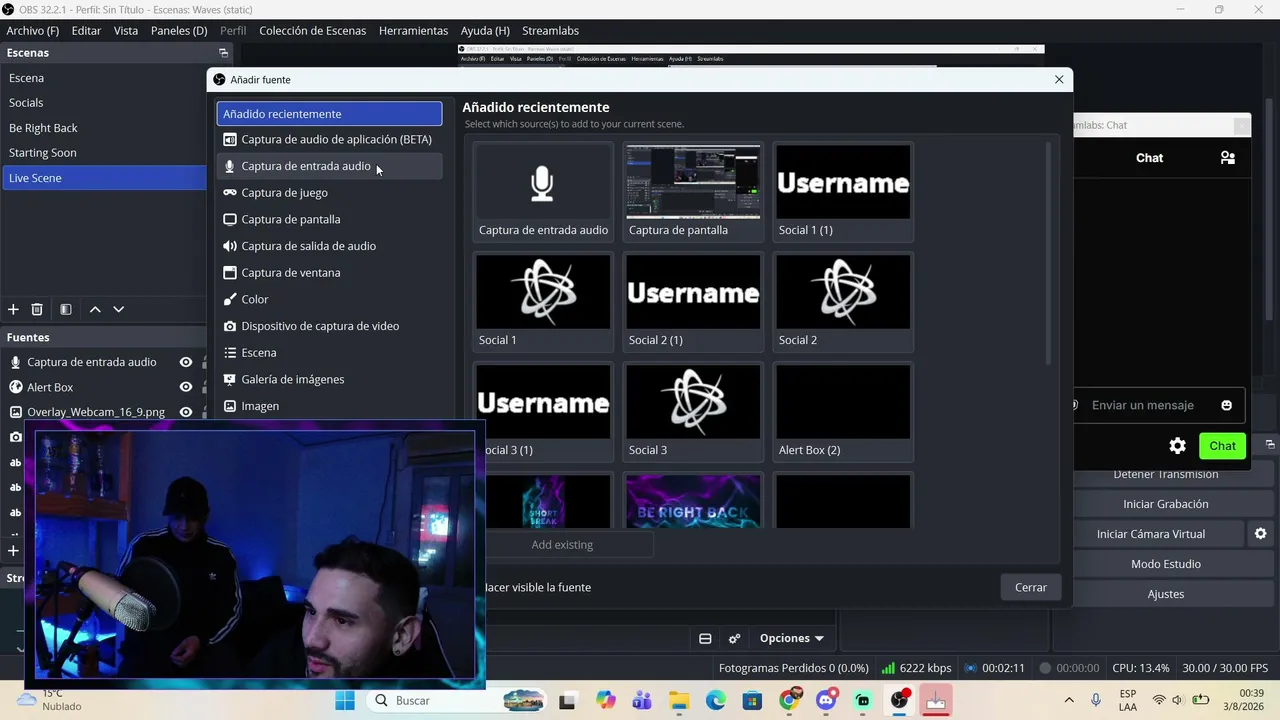The image size is (1280, 720).
Task: Open the Colección de Escenas menu
Action: click(x=313, y=31)
